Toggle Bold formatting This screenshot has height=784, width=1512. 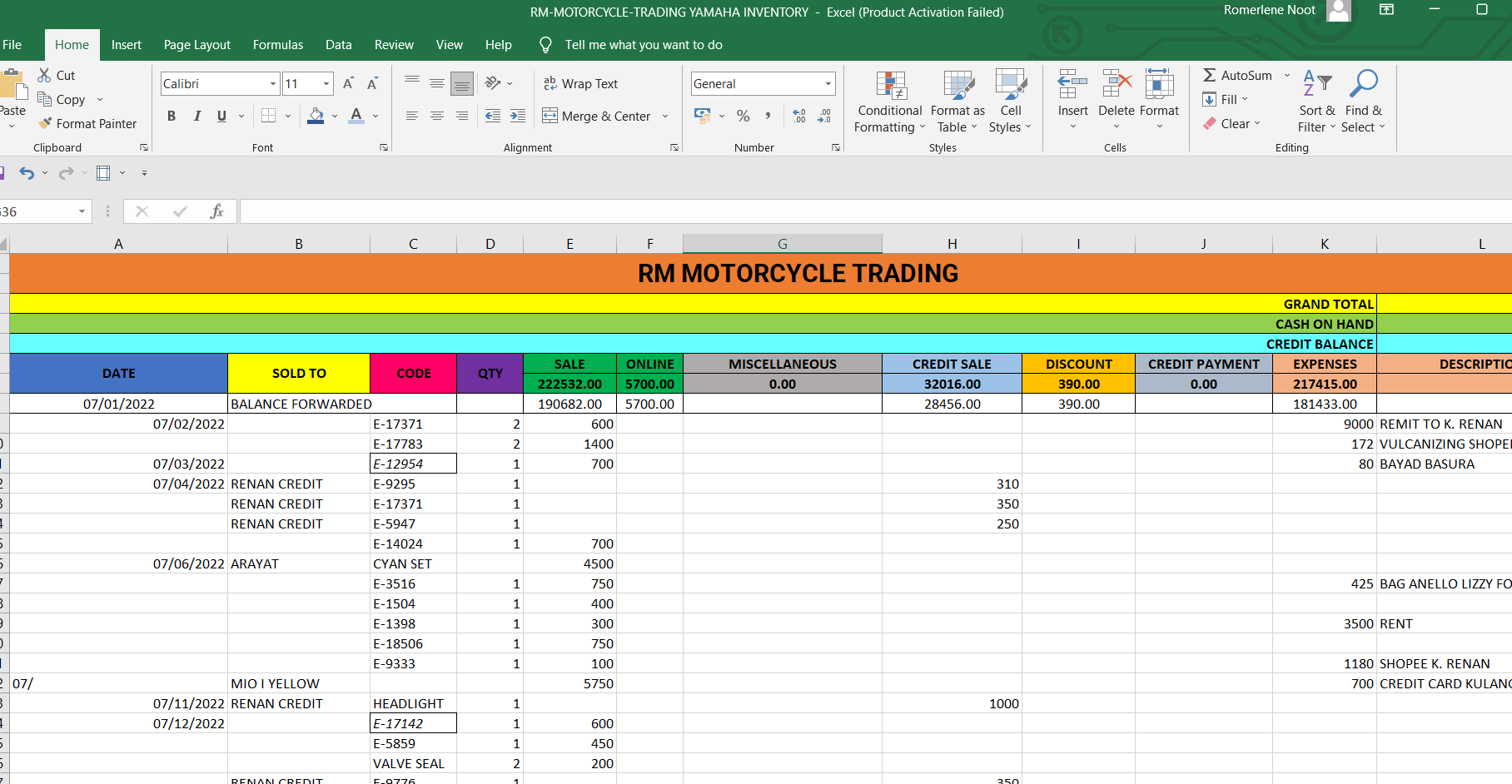tap(172, 116)
